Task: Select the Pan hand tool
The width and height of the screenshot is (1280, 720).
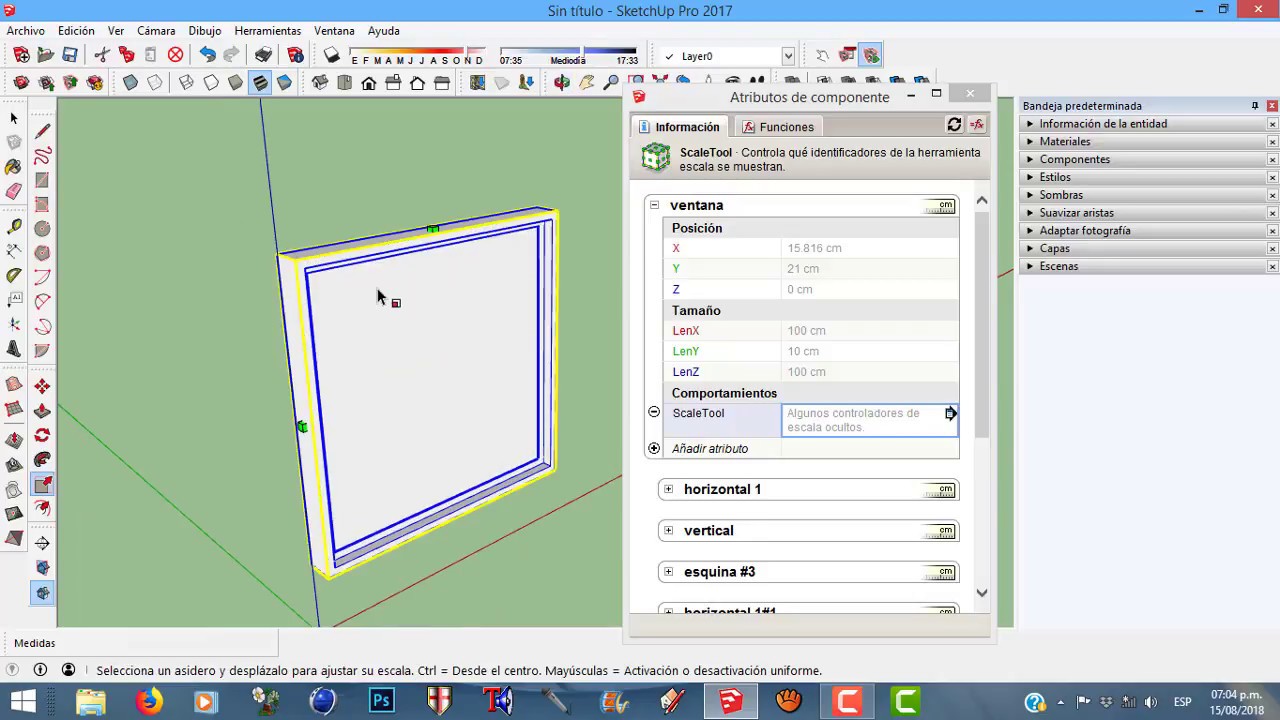Action: [587, 83]
